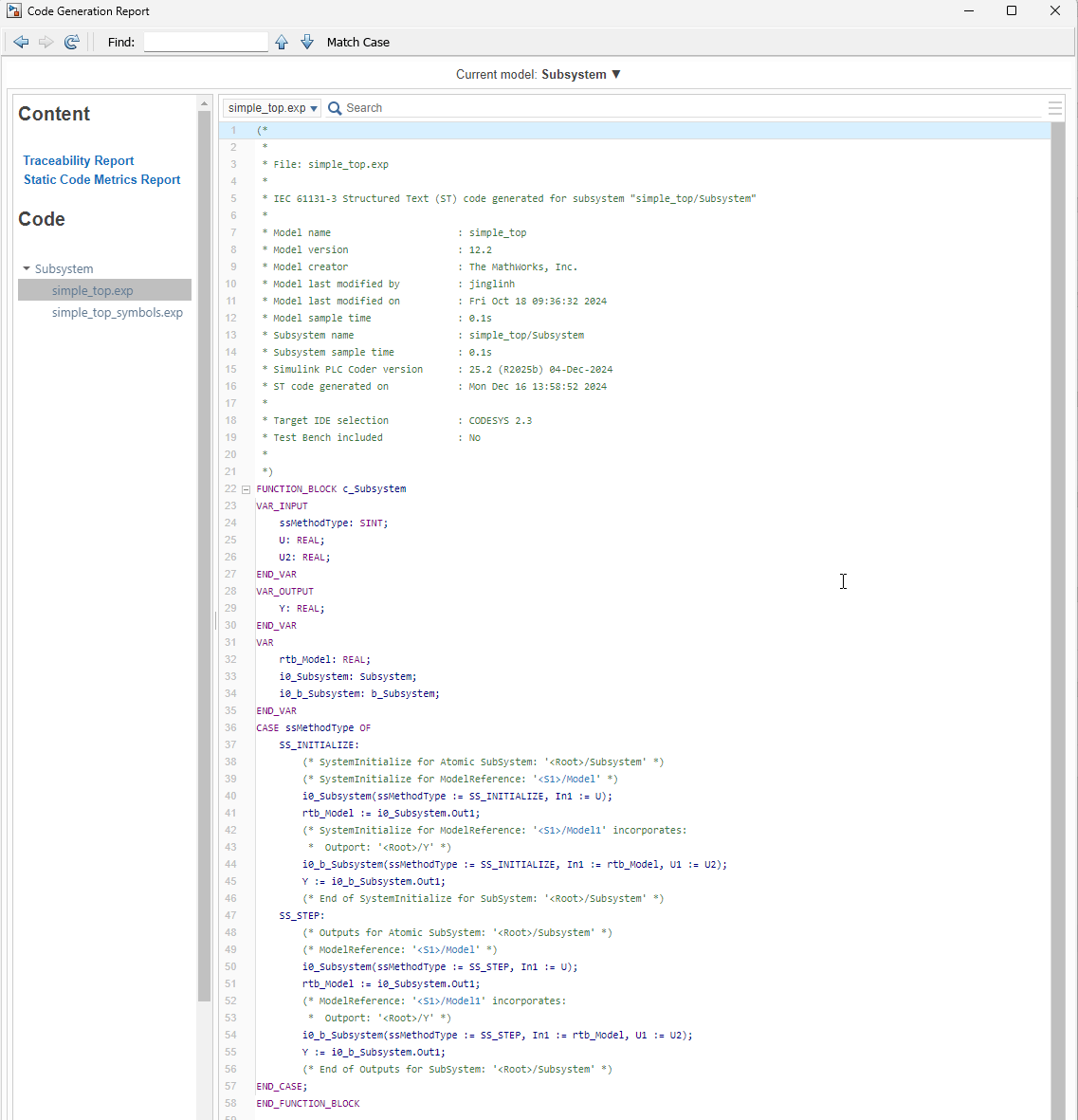Select simple_top.exp in the code tree

coord(93,290)
